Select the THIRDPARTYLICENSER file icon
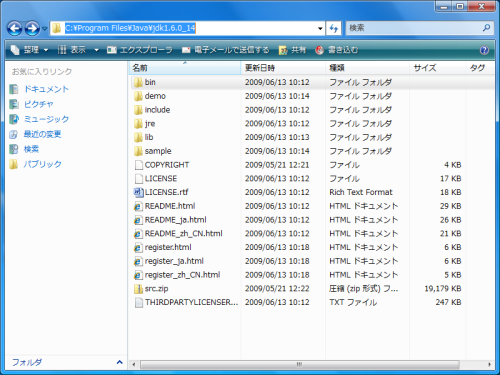 tap(138, 302)
